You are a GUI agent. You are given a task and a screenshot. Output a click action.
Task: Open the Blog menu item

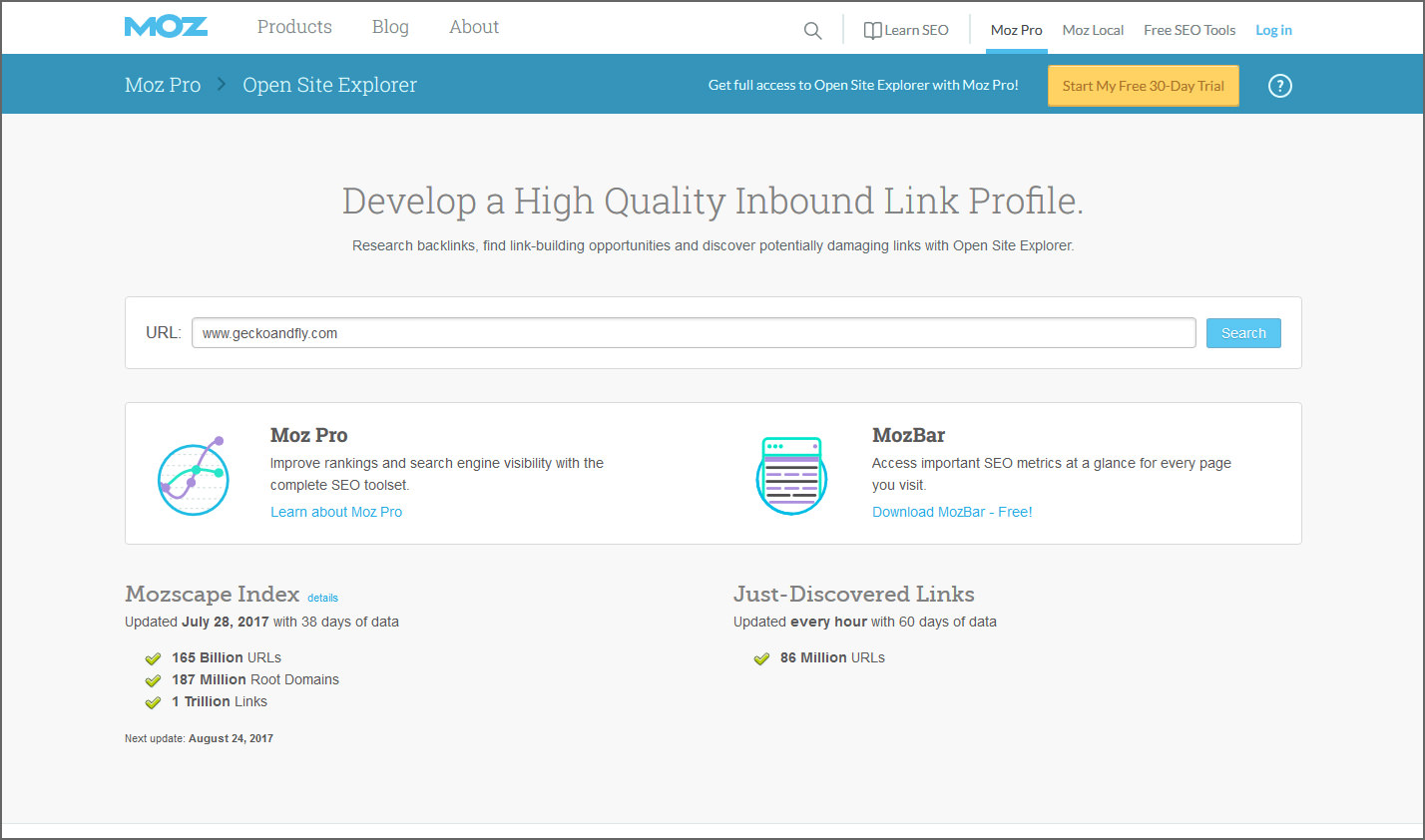click(x=390, y=27)
